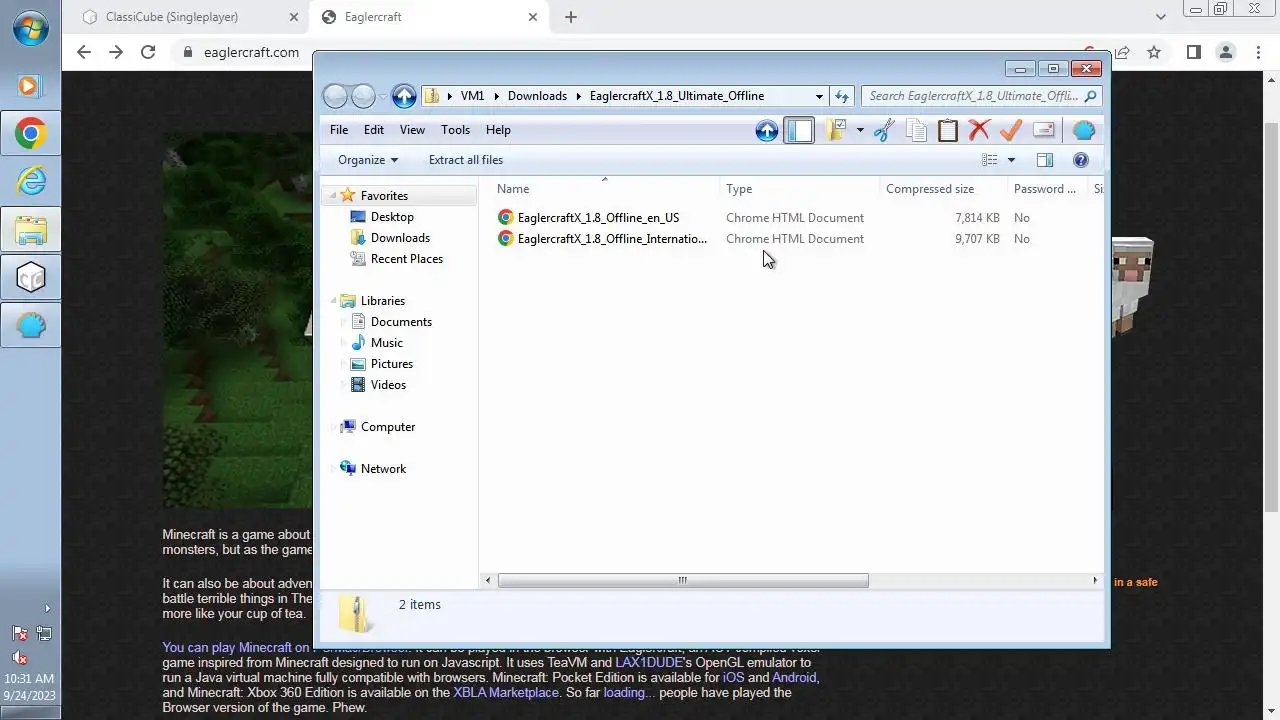Viewport: 1280px width, 720px height.
Task: Open the view options dropdown arrow
Action: coord(1011,160)
